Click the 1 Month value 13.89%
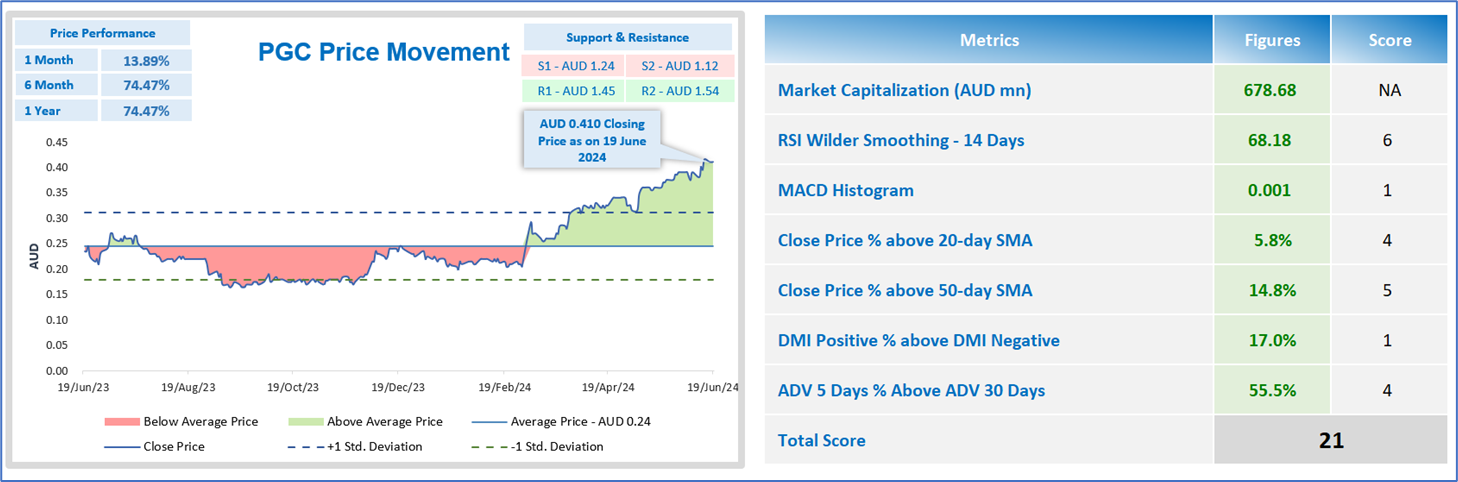Screen dimensions: 1458x482 (146, 60)
